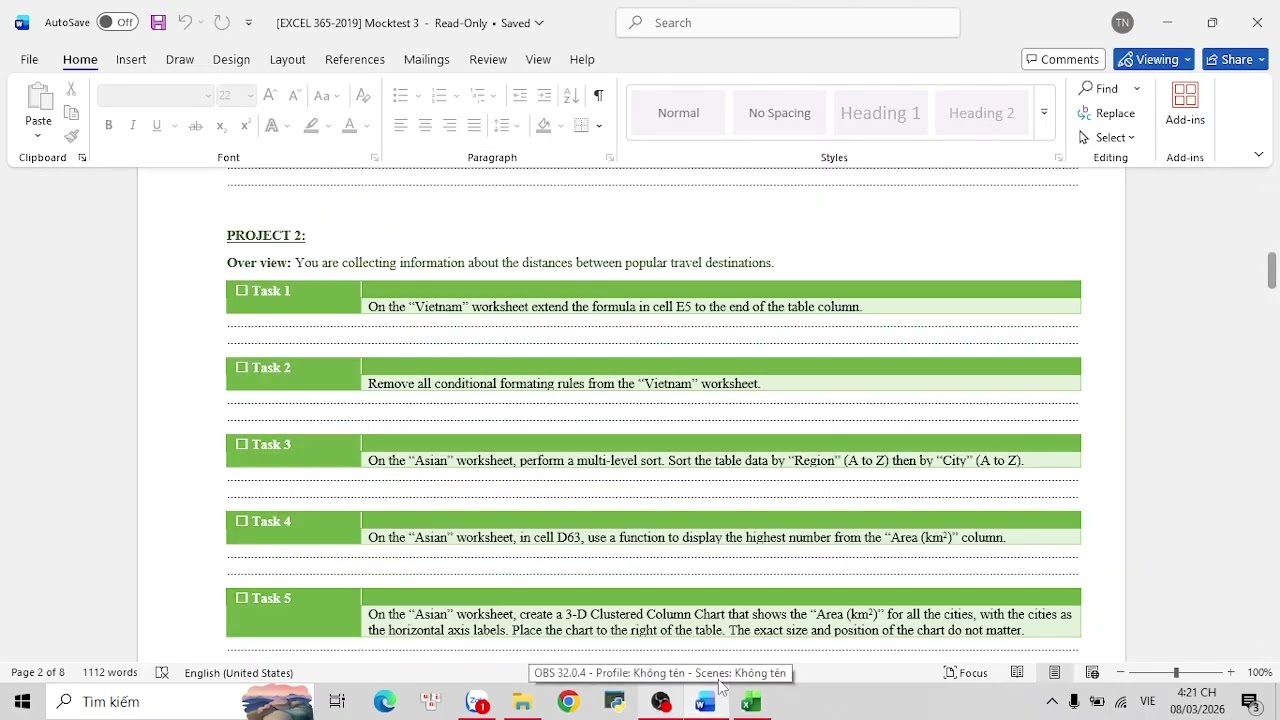This screenshot has width=1280, height=720.
Task: Click the Zoom In plus button
Action: tap(1230, 672)
